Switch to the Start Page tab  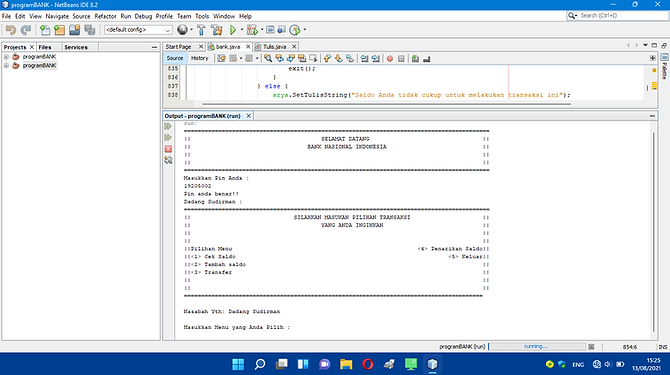[x=179, y=47]
